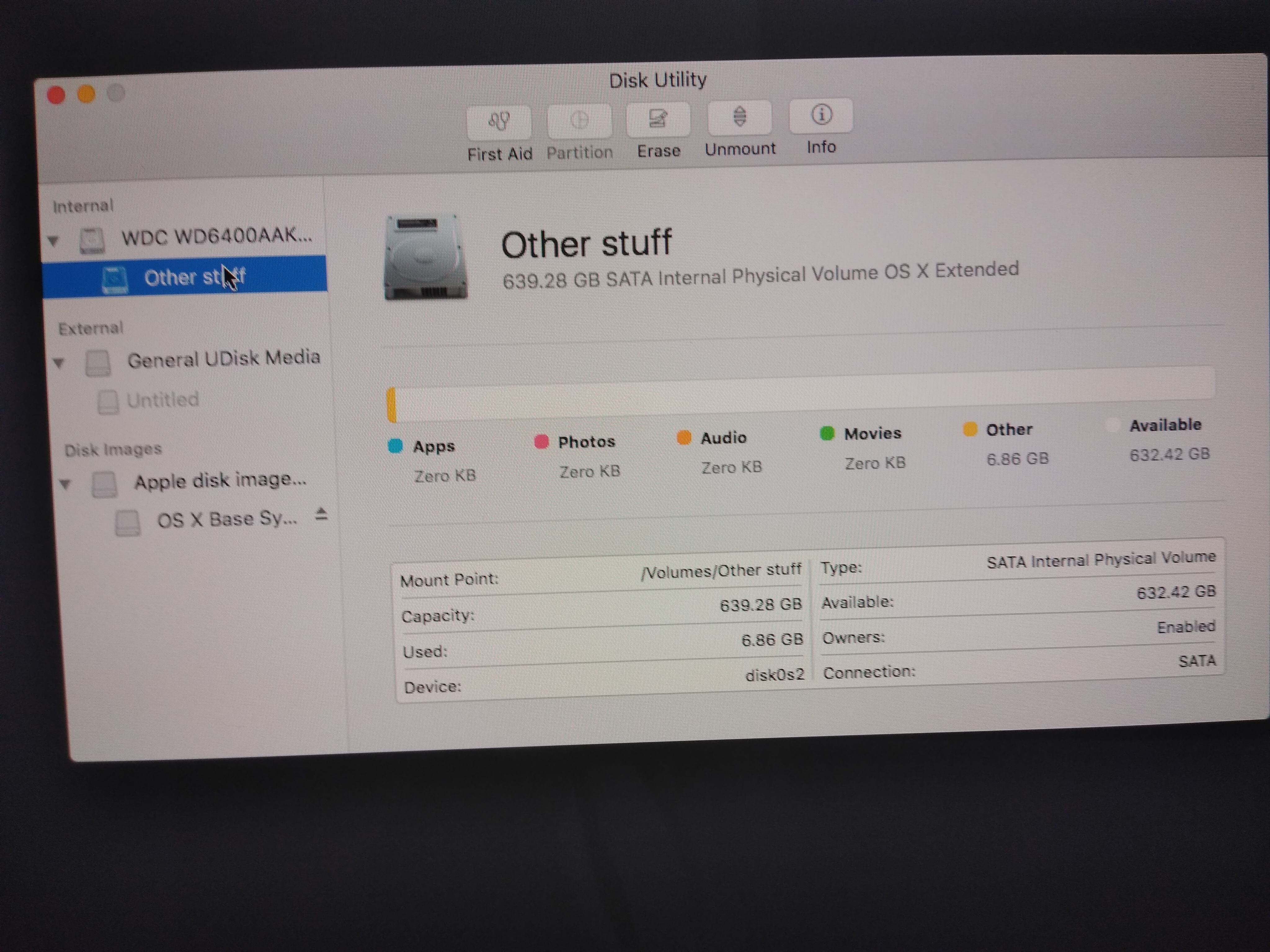Screen dimensions: 1270x952
Task: Select the OS X Base System volume
Action: (x=226, y=519)
